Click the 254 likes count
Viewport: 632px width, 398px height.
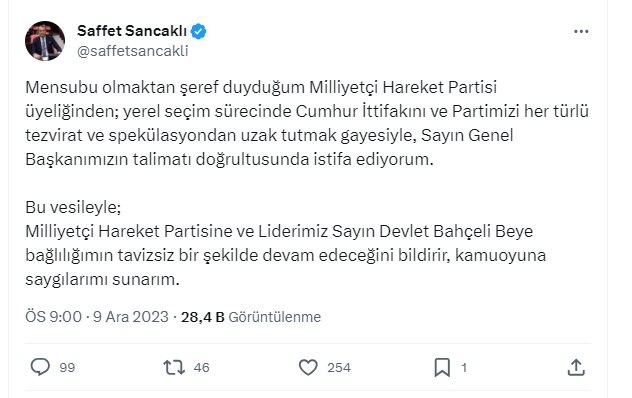[339, 368]
